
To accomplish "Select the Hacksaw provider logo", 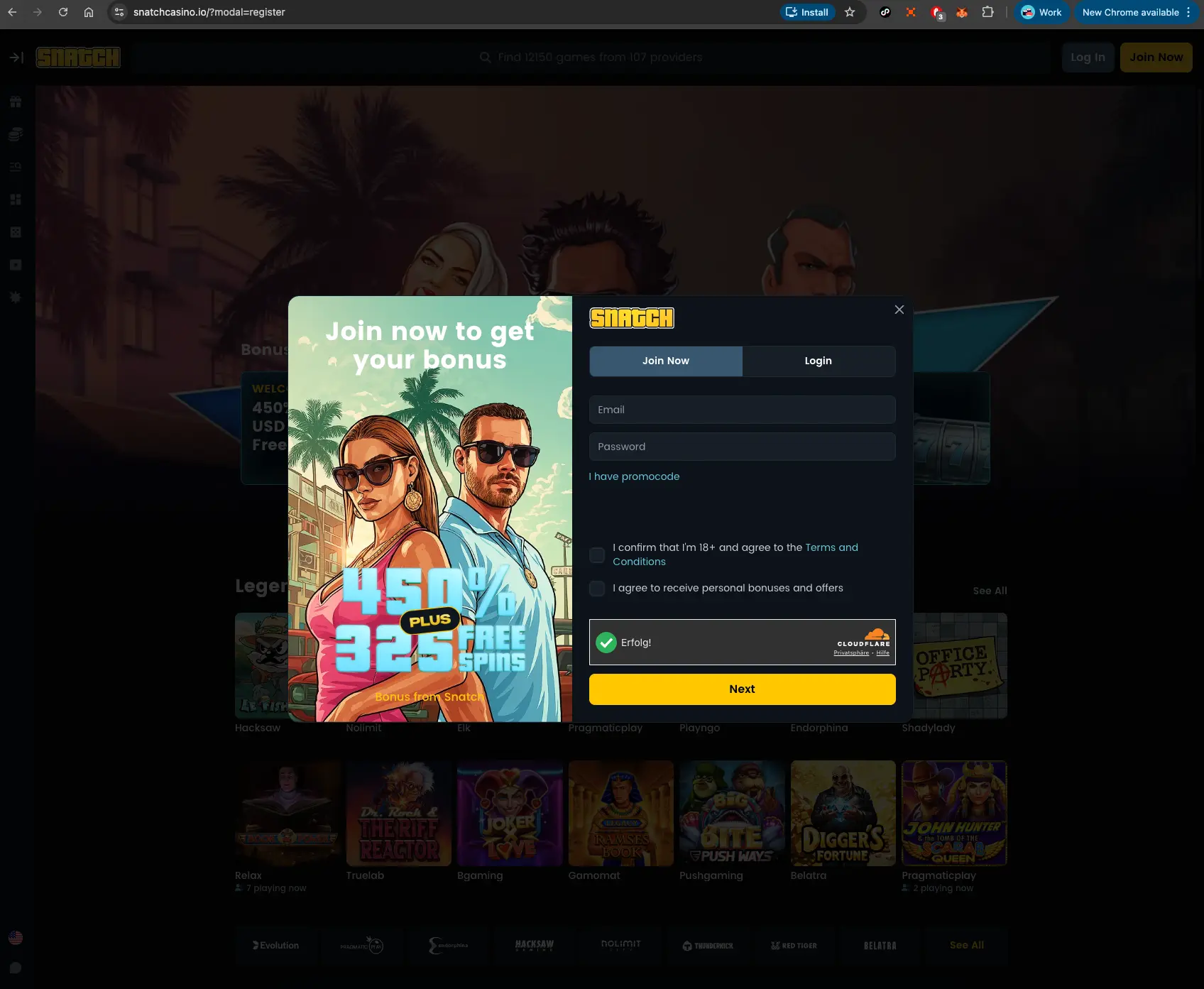I will [535, 945].
